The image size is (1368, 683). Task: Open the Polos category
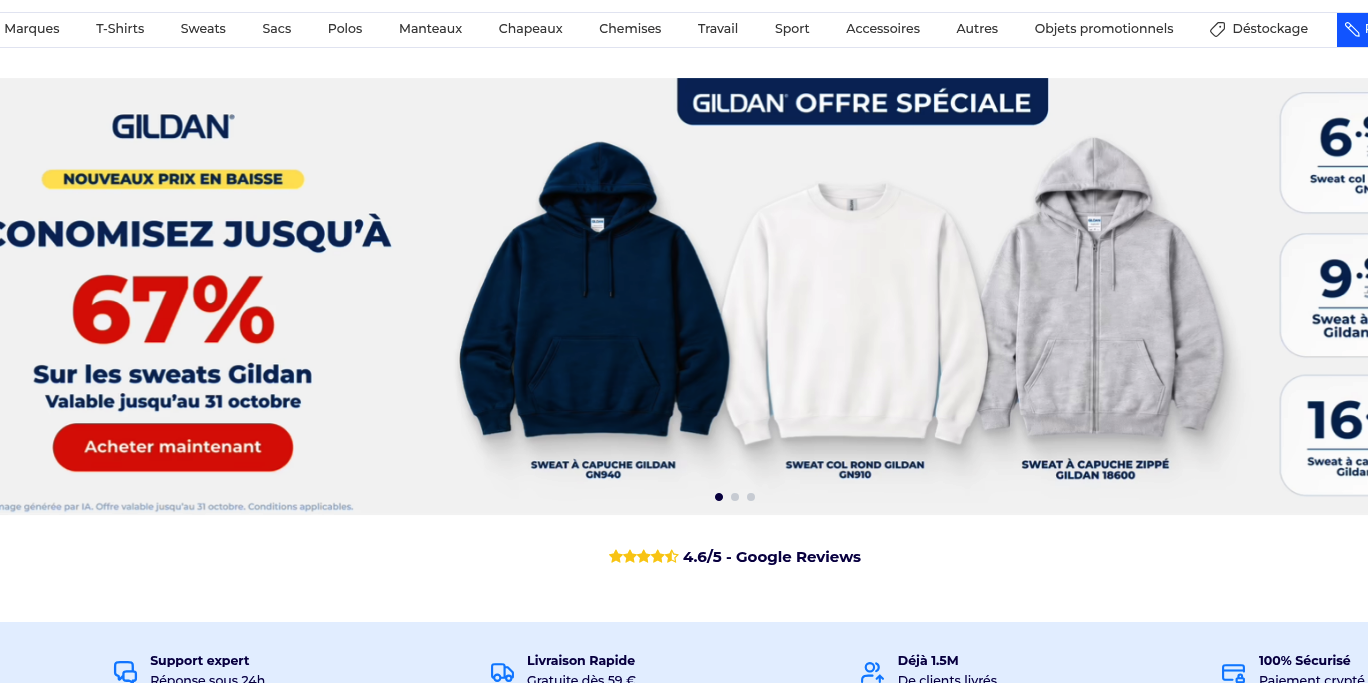tap(345, 29)
